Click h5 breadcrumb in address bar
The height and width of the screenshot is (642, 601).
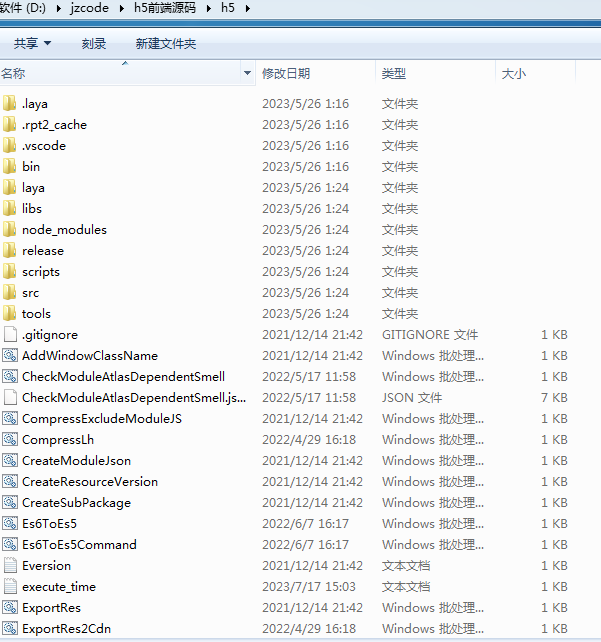(228, 8)
